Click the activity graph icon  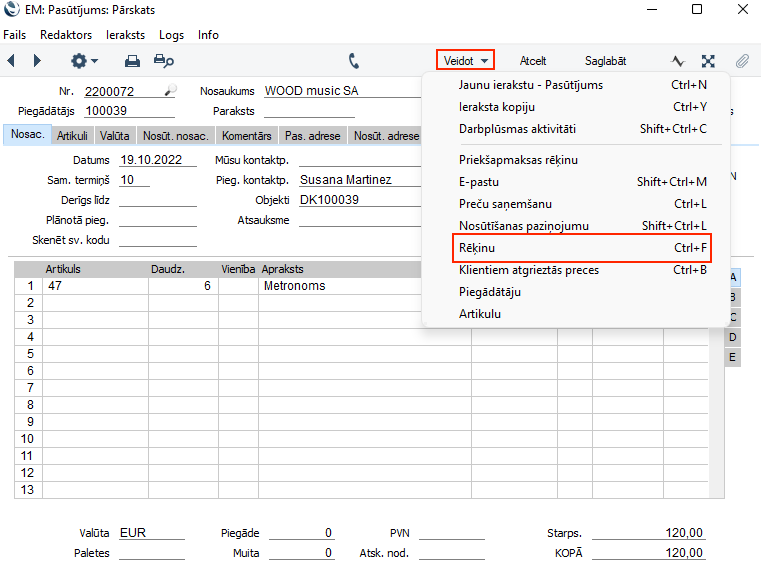[x=677, y=61]
